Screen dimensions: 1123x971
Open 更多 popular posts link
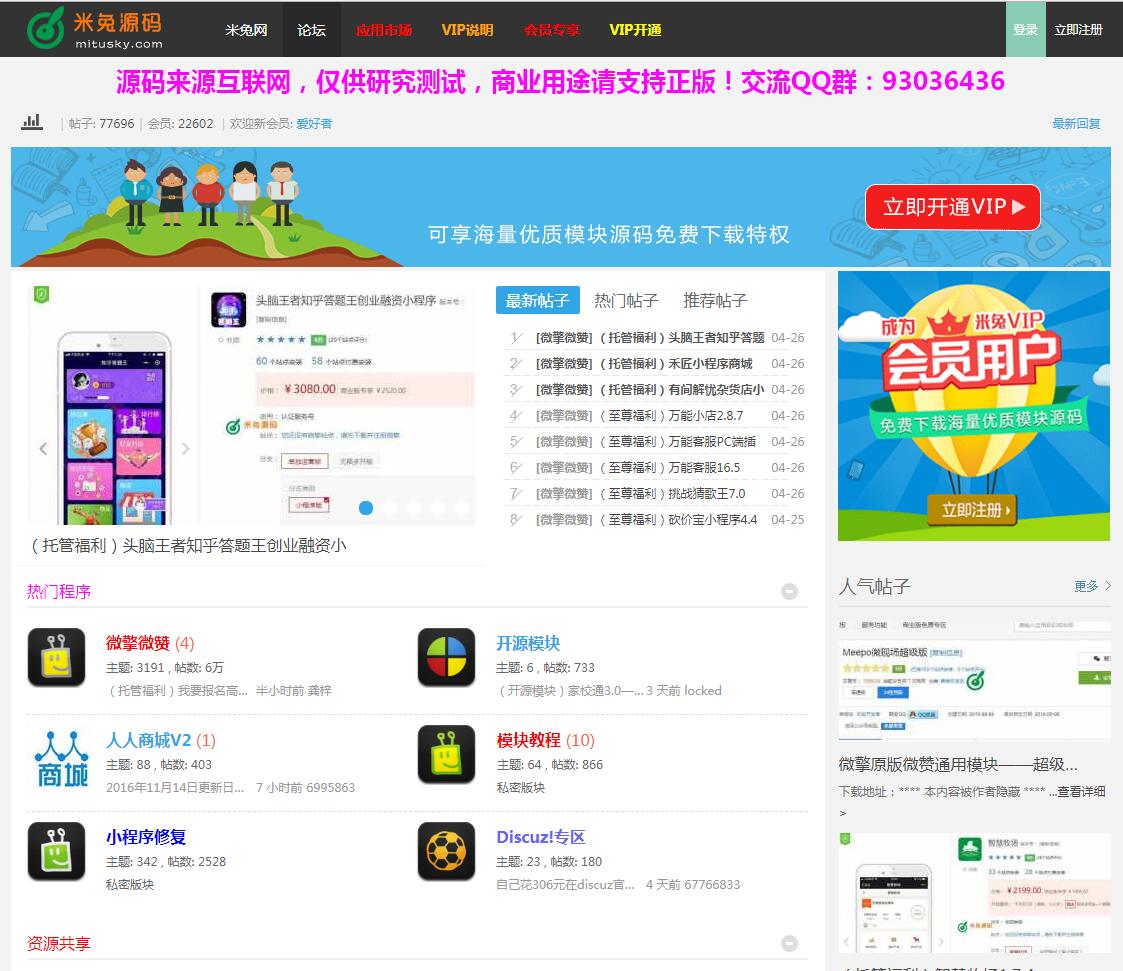tap(1092, 586)
